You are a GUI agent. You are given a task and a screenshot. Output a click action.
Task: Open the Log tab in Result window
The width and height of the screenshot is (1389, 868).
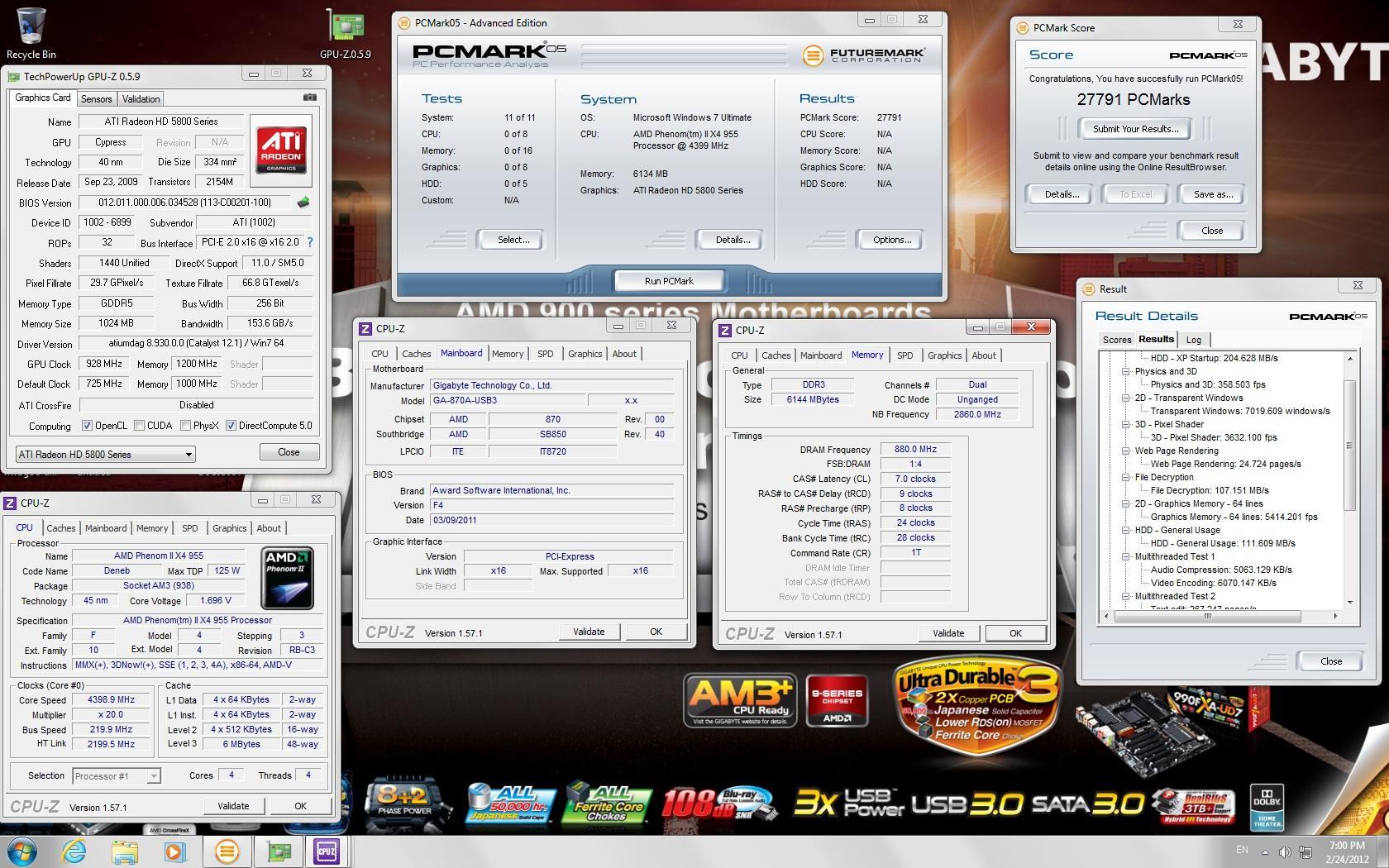(x=1193, y=340)
